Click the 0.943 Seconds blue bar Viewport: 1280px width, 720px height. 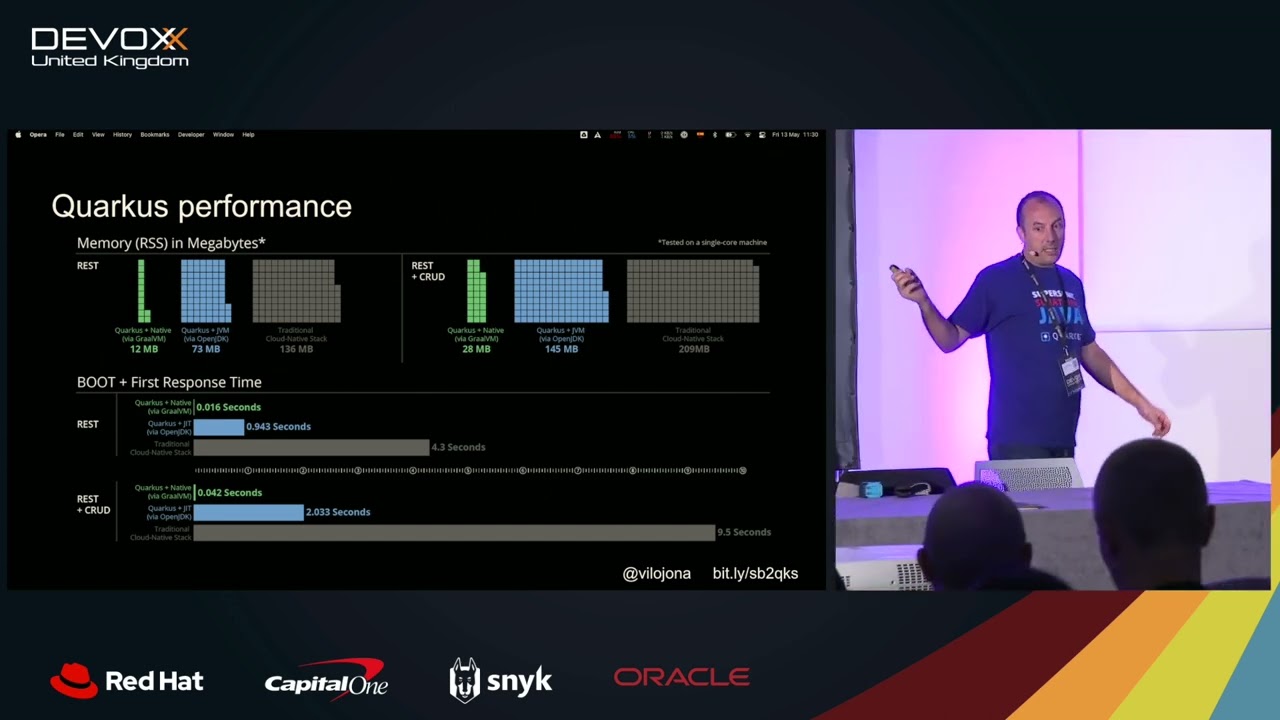click(x=219, y=427)
